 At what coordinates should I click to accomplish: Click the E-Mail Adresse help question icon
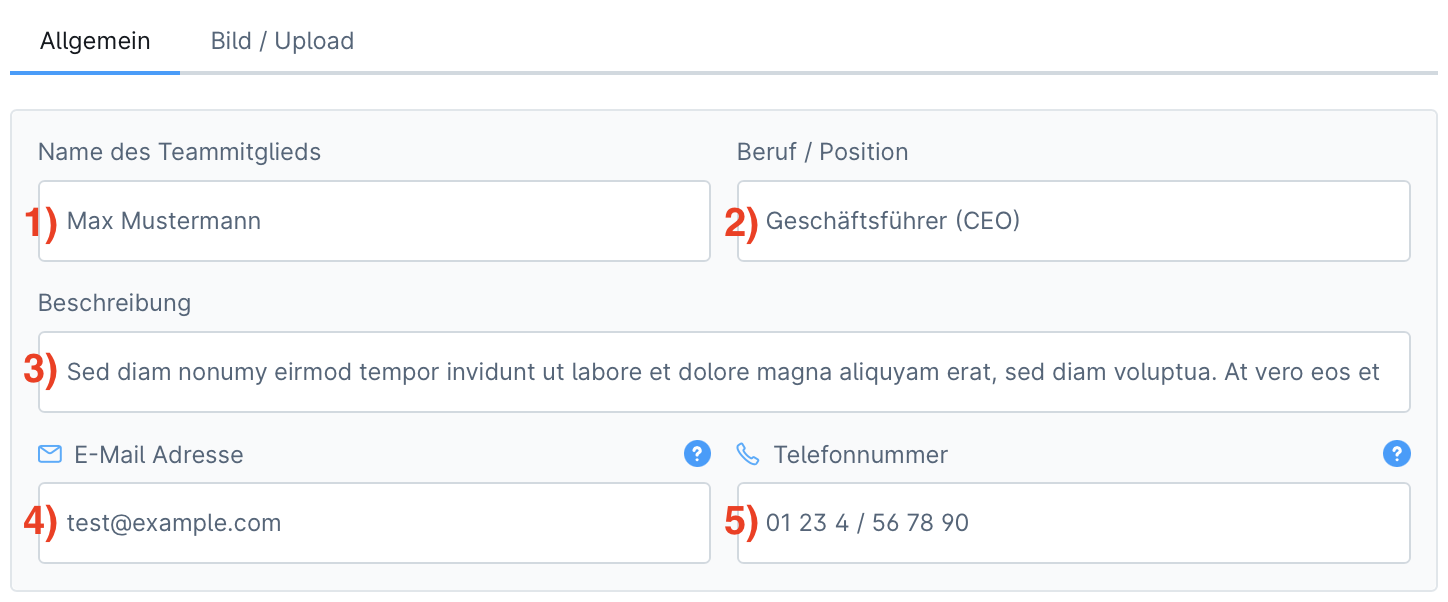coord(697,454)
